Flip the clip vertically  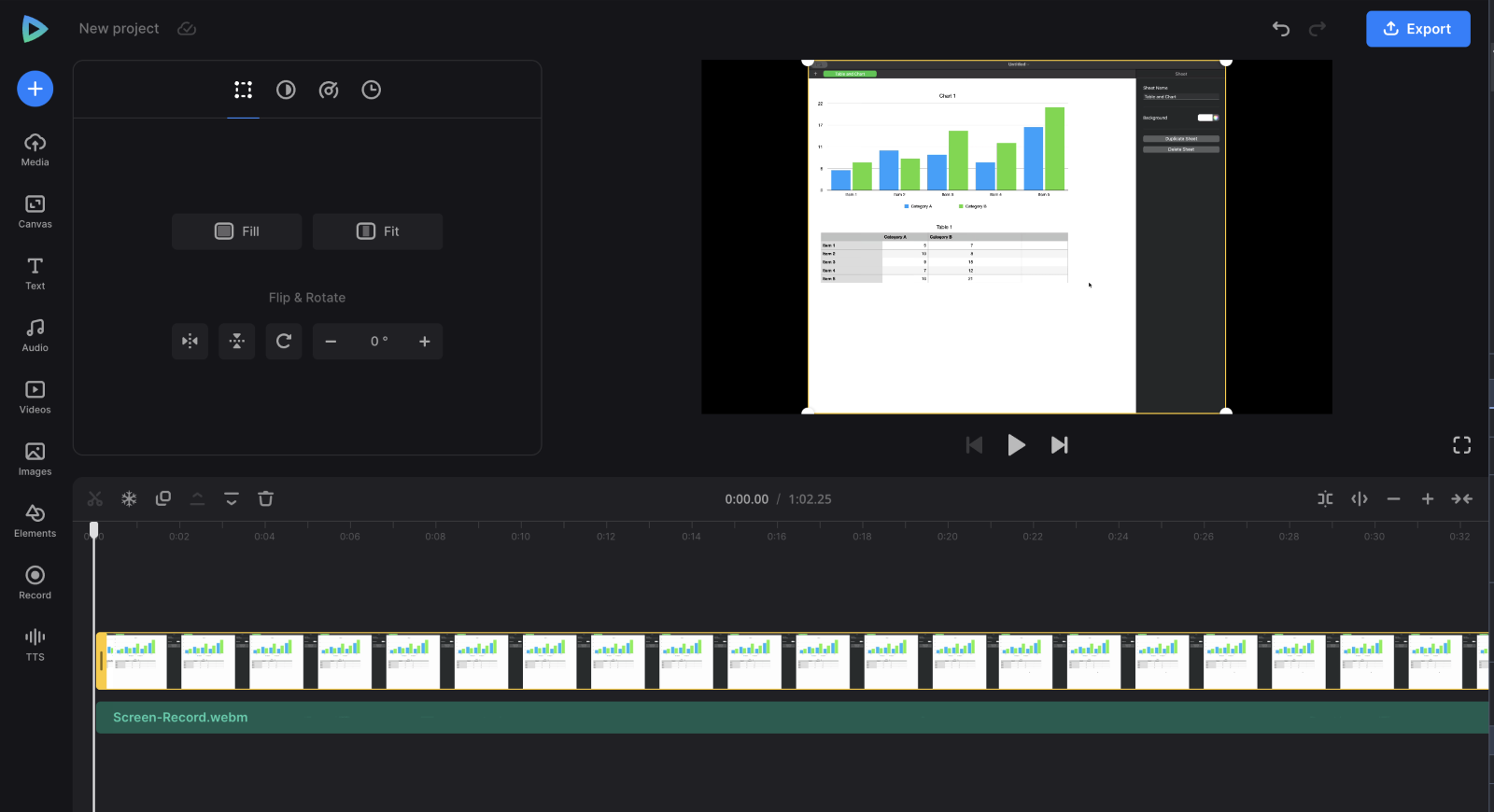[237, 342]
